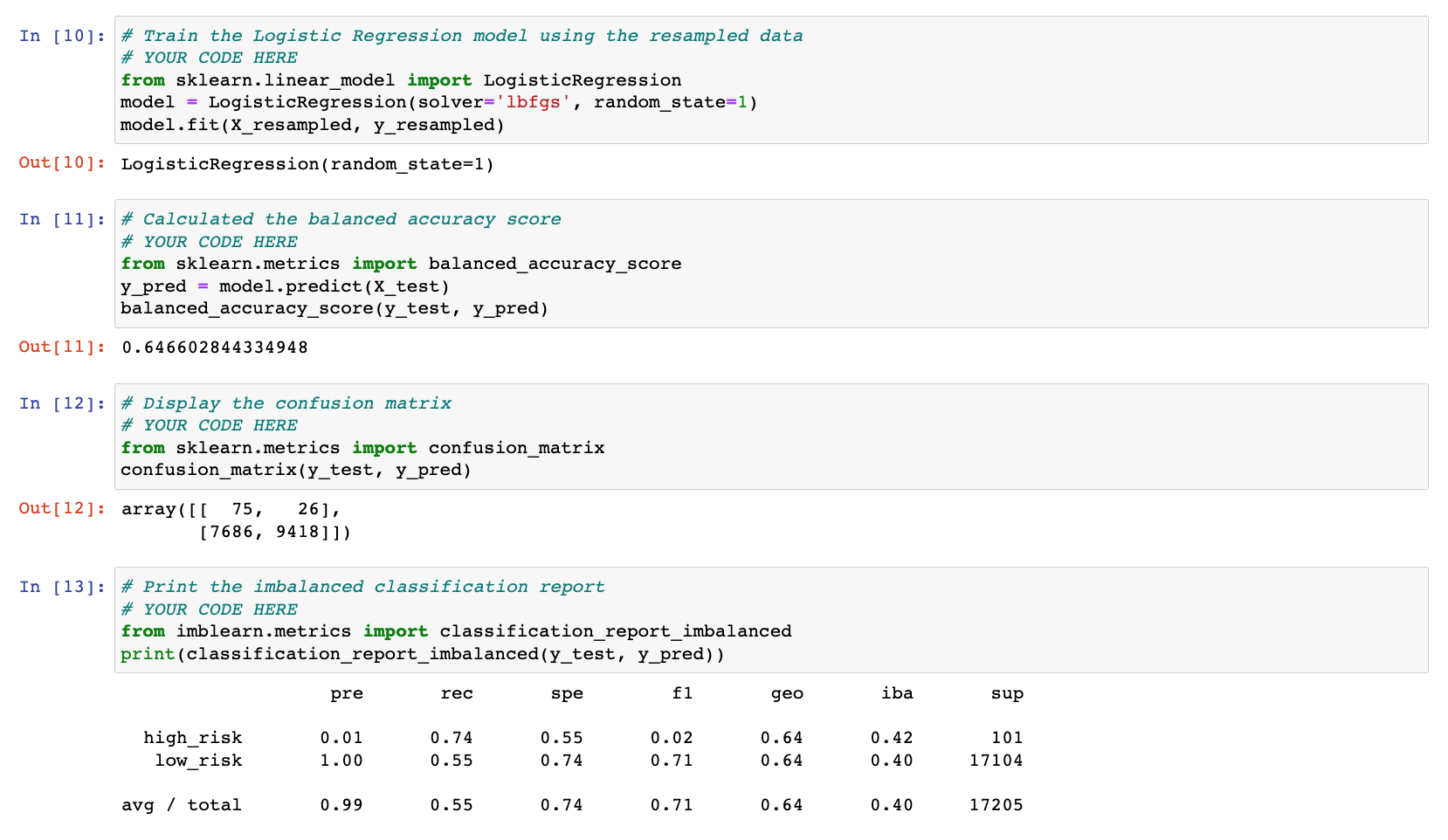Select the In [10] code cell
Screen dimensions: 1448x840
coord(771,79)
